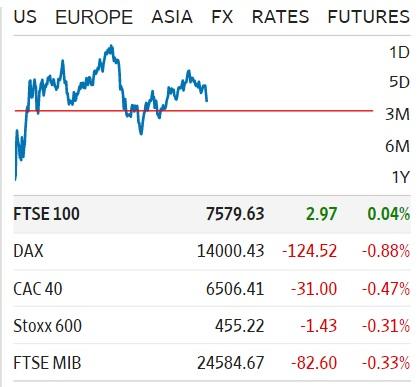Click the DAX value 14000.43
The height and width of the screenshot is (387, 419).
231,251
